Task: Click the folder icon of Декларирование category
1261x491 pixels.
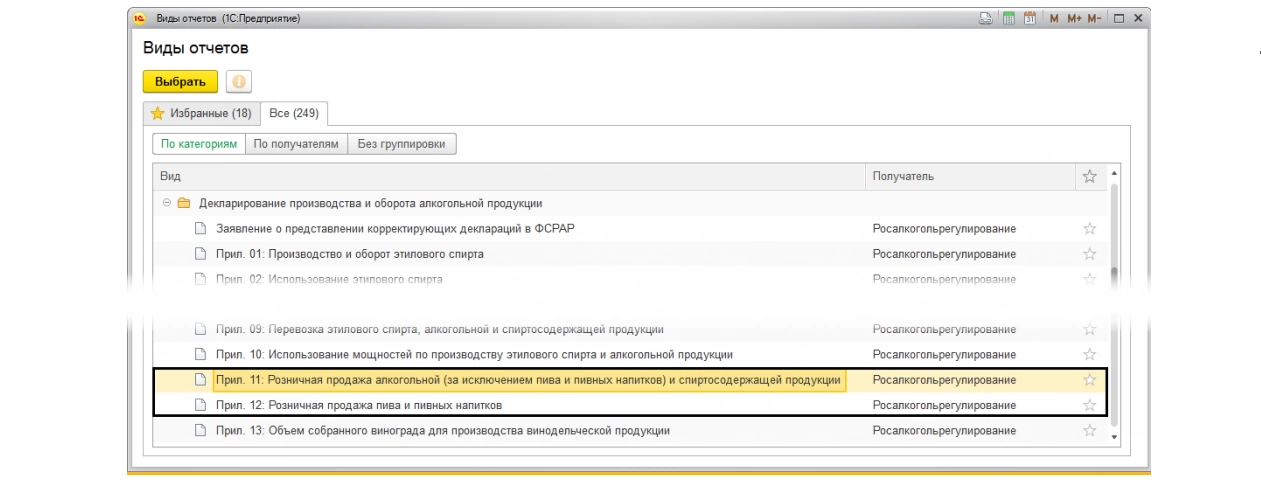Action: (x=183, y=203)
